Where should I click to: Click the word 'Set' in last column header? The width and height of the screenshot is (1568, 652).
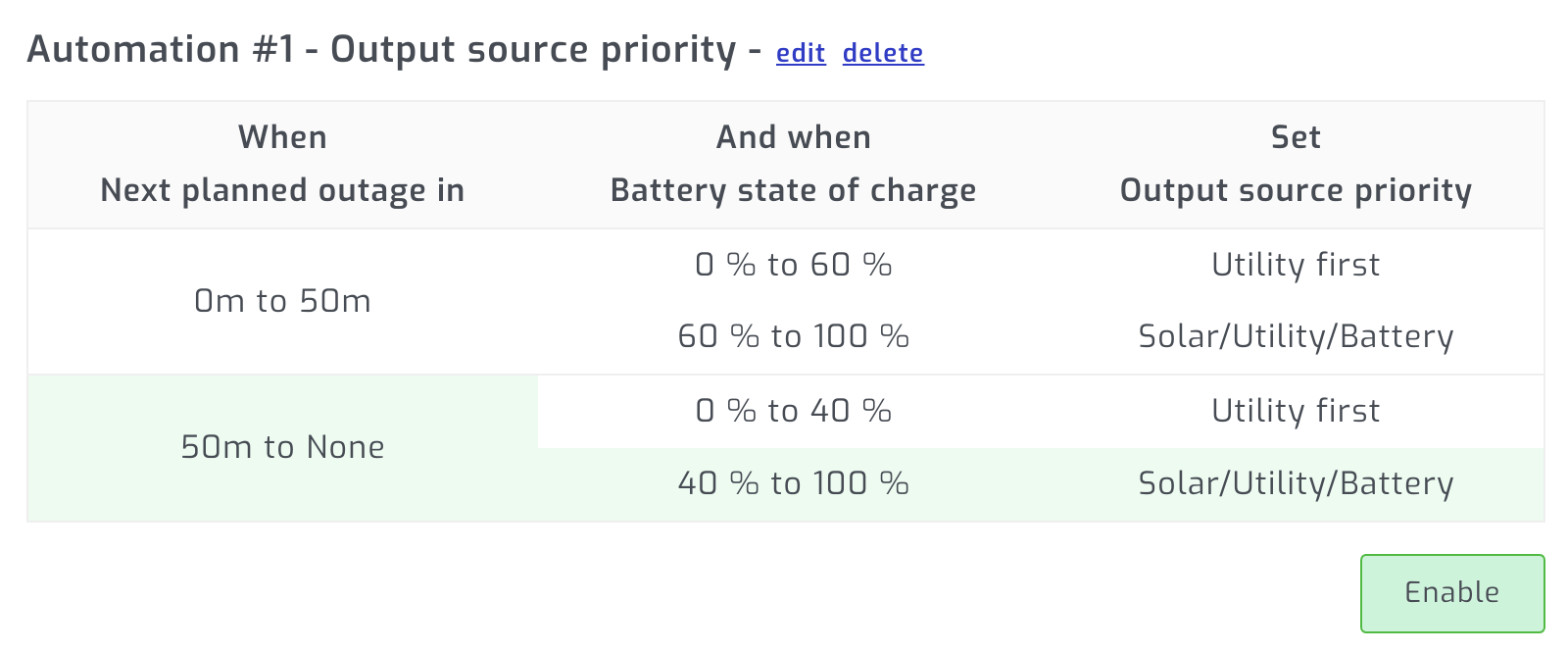[x=1296, y=137]
